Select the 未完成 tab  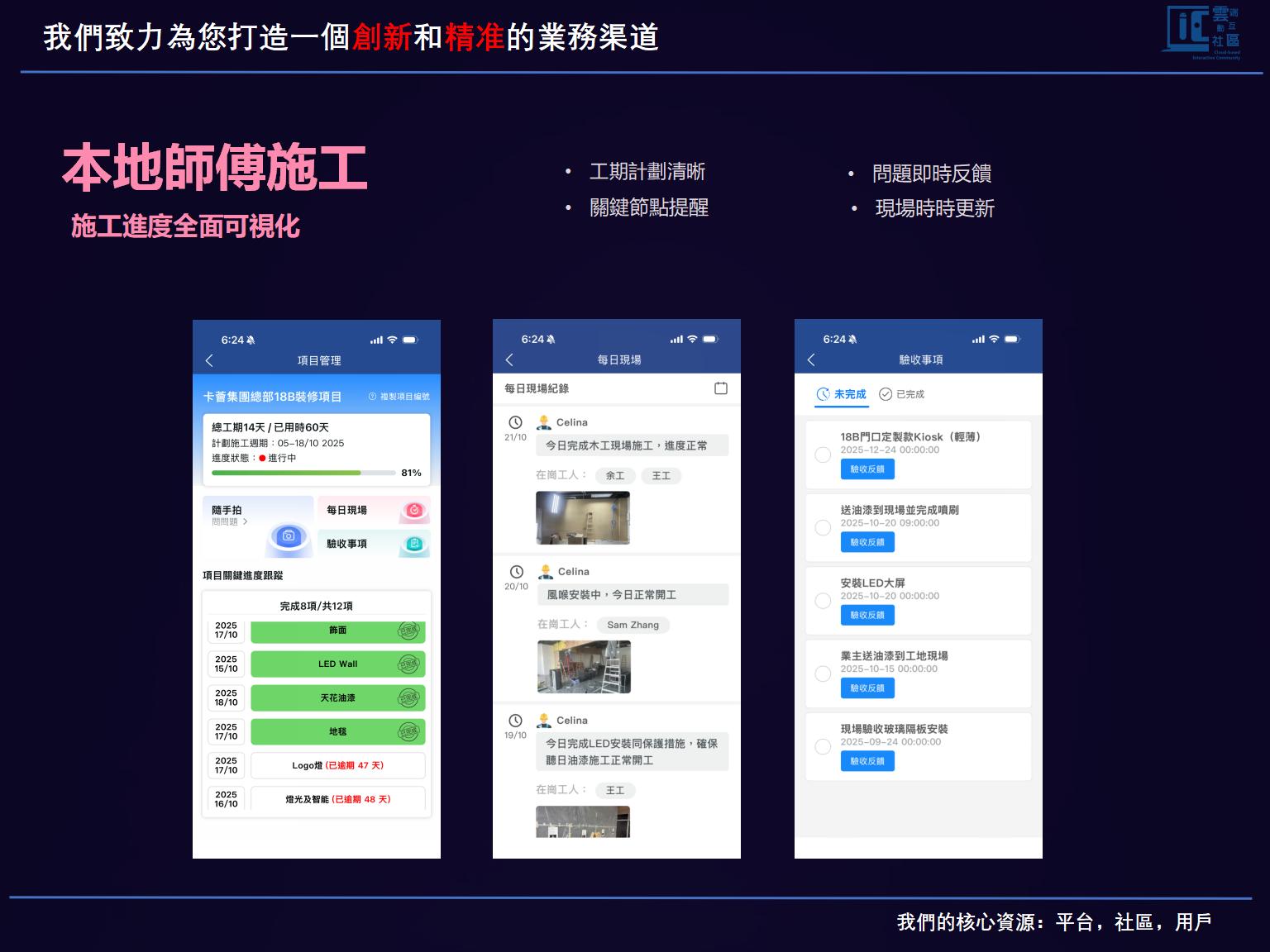842,394
